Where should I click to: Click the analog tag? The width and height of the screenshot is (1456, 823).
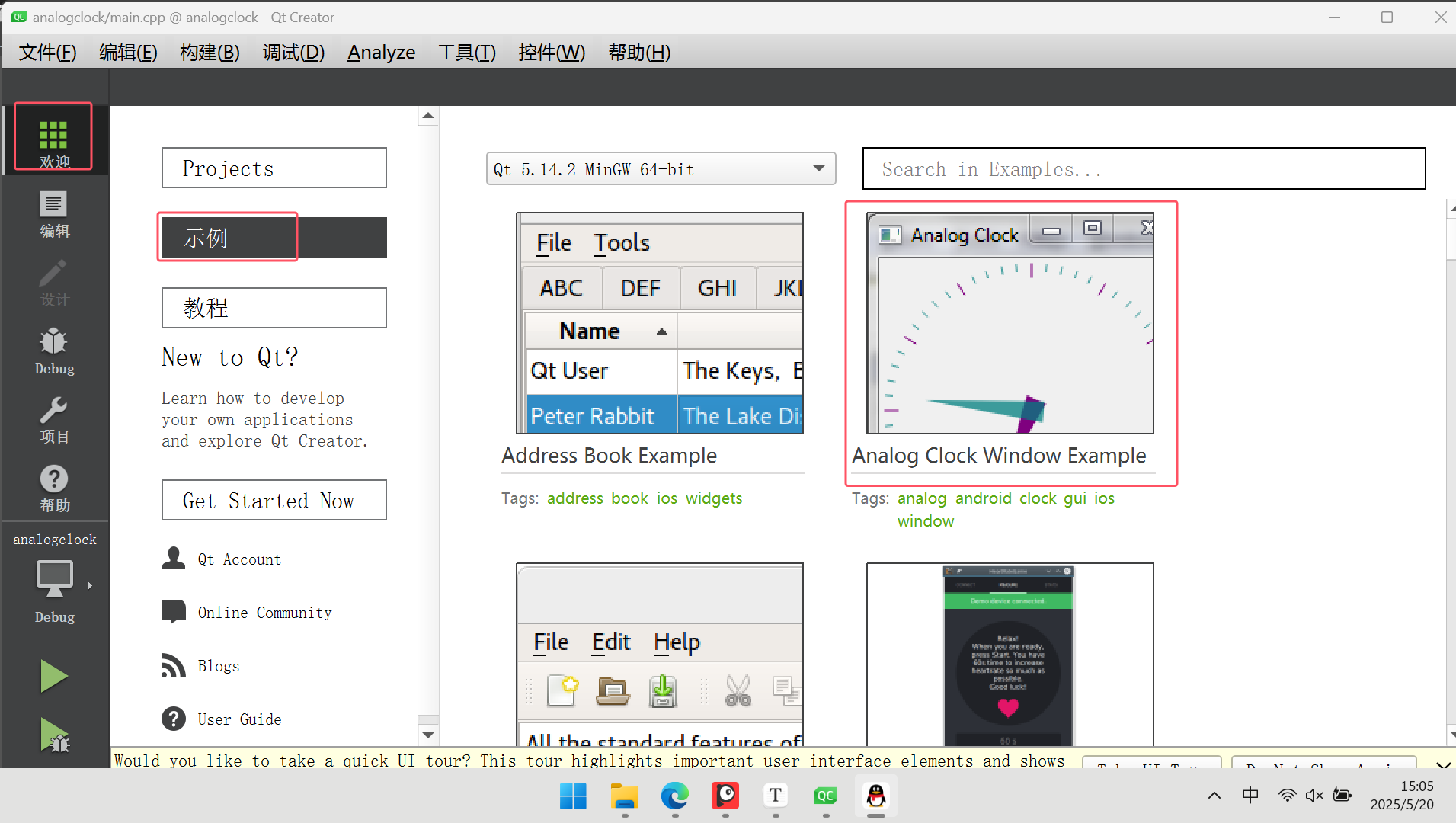pyautogui.click(x=922, y=498)
